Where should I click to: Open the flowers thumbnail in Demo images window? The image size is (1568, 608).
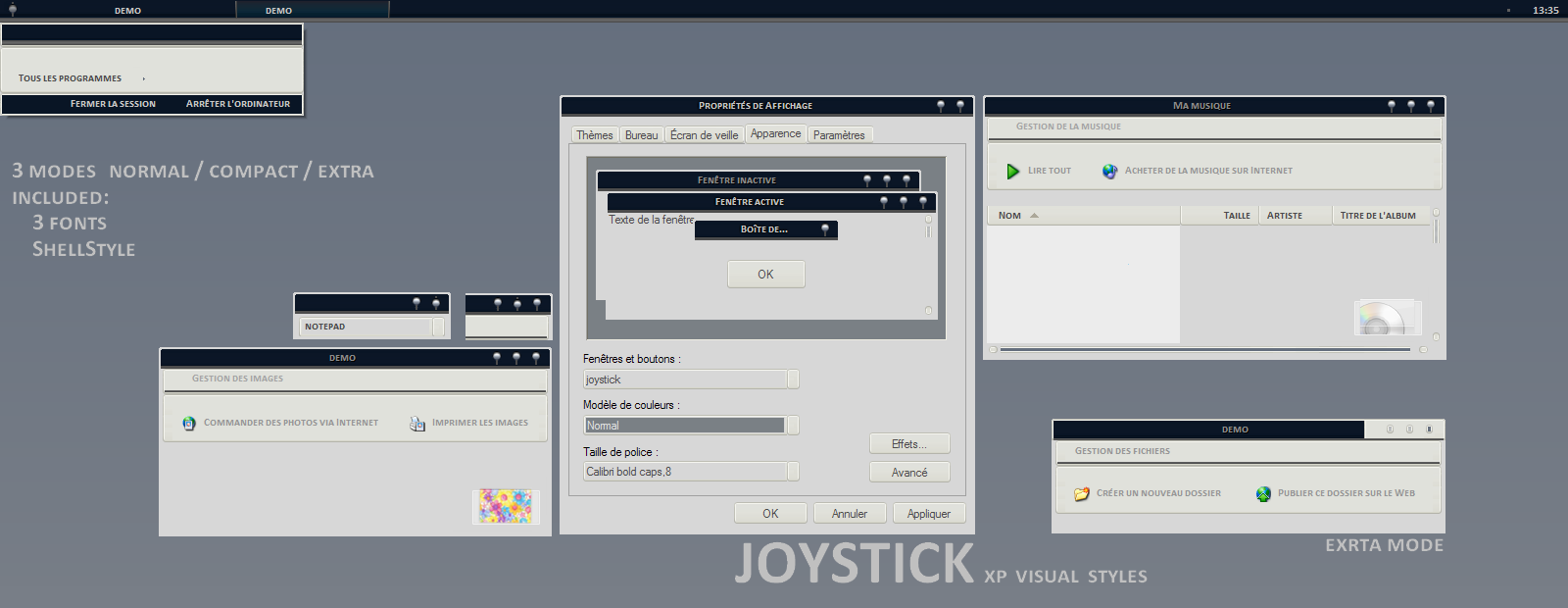coord(506,506)
